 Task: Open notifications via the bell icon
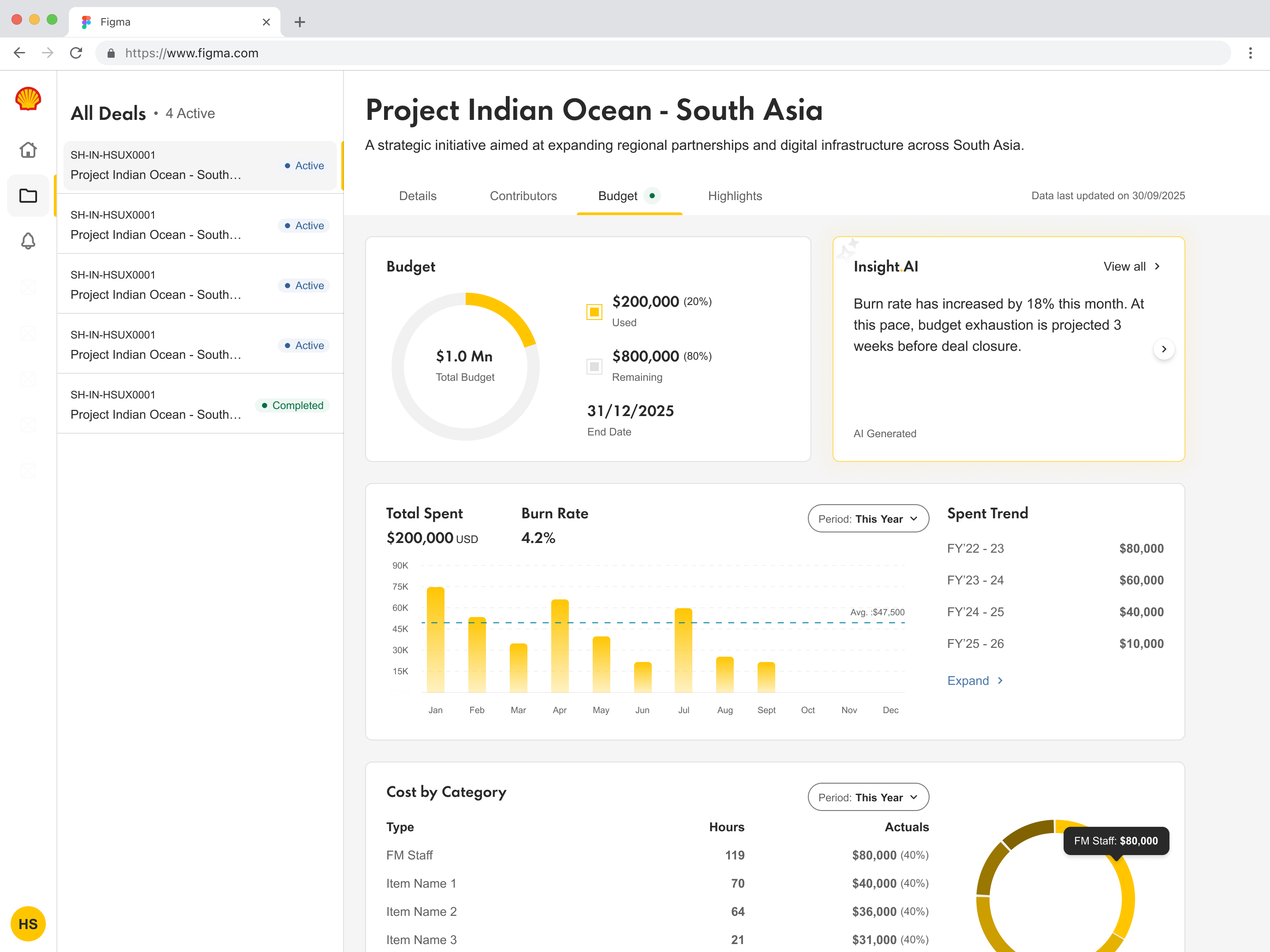[x=27, y=241]
